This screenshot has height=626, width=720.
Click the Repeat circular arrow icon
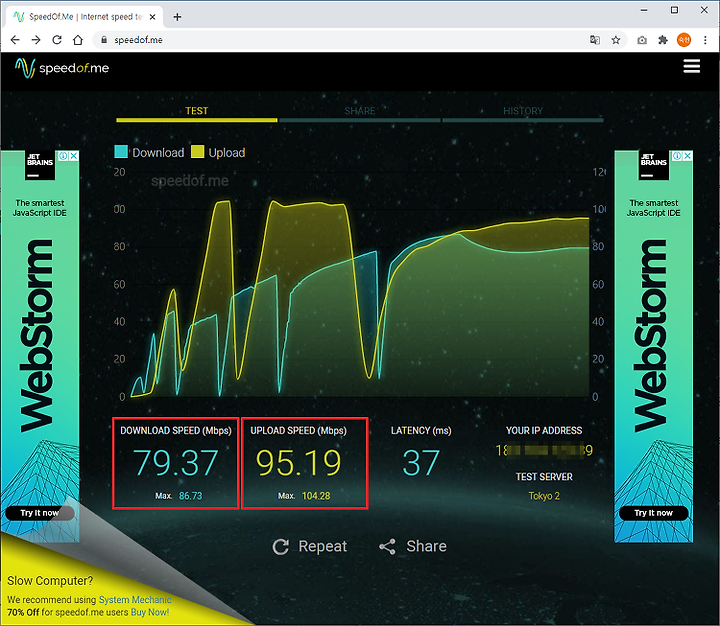[281, 547]
